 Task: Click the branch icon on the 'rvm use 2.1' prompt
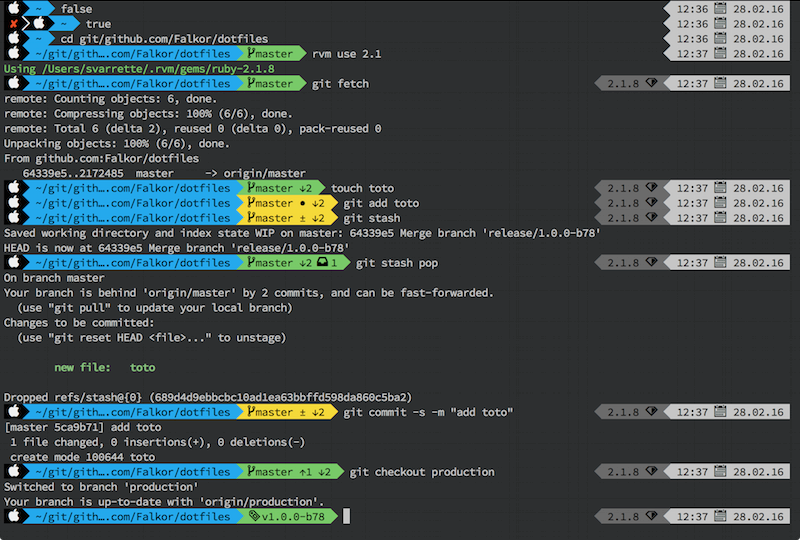253,53
